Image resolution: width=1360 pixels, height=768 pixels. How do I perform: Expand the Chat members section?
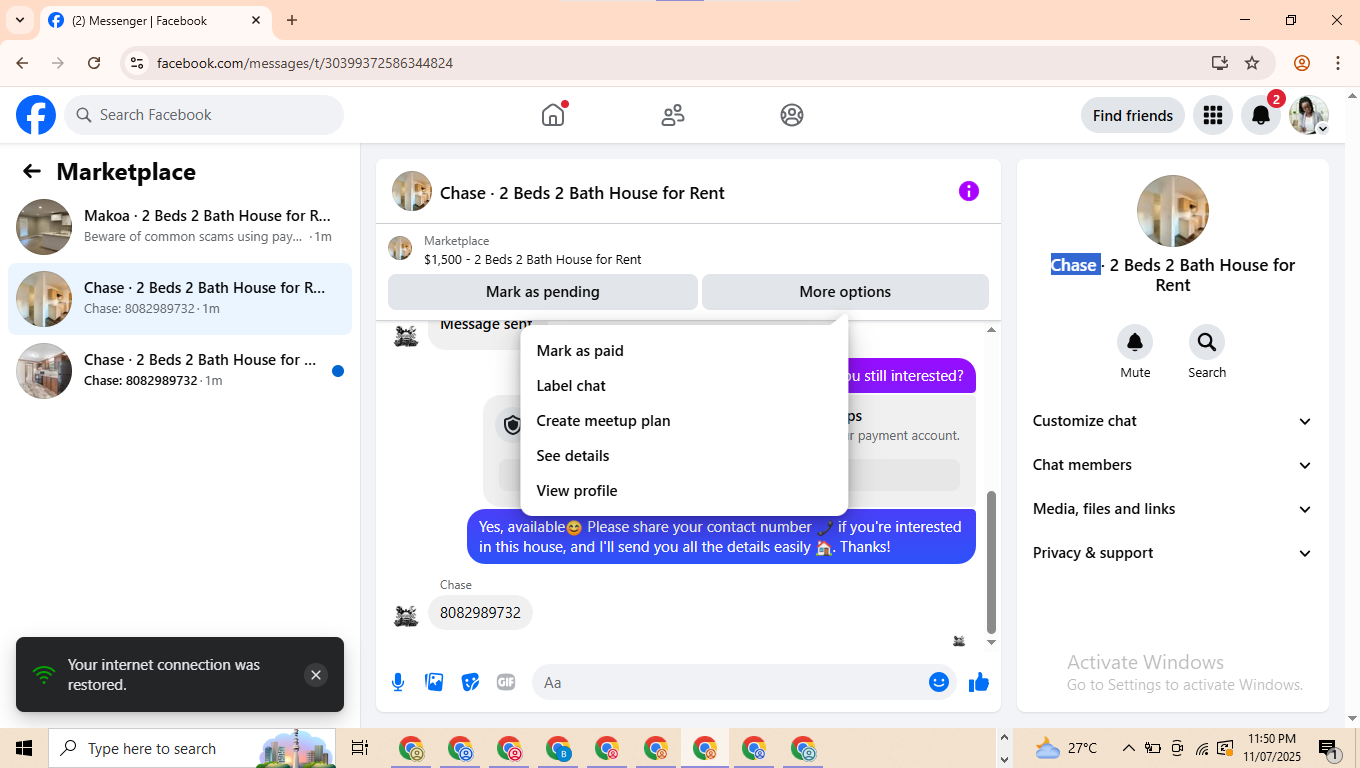click(x=1172, y=465)
